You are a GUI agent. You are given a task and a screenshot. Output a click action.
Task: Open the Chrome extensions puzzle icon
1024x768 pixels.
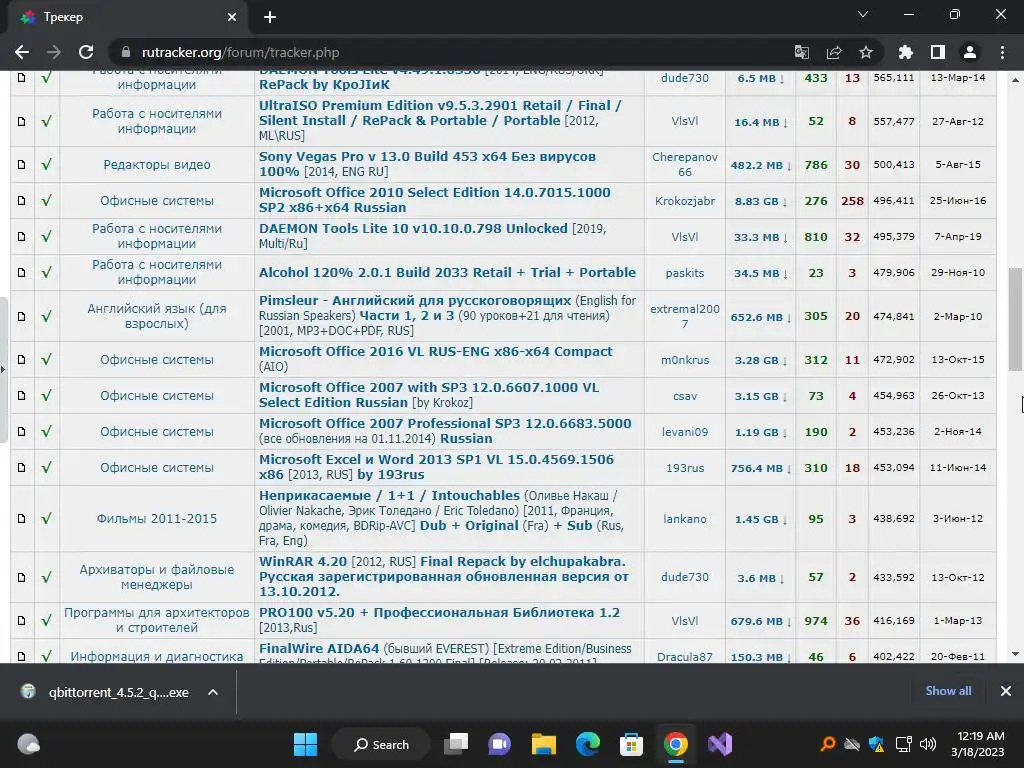tap(906, 52)
